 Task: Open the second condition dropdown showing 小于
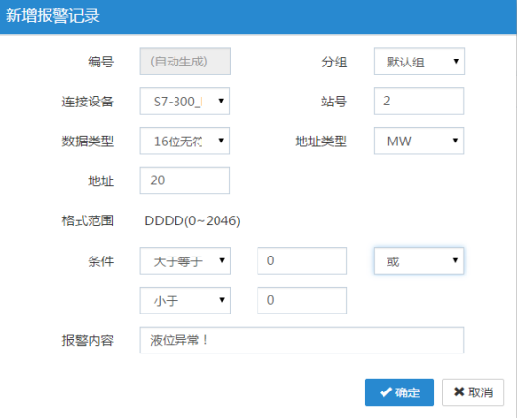click(x=185, y=300)
